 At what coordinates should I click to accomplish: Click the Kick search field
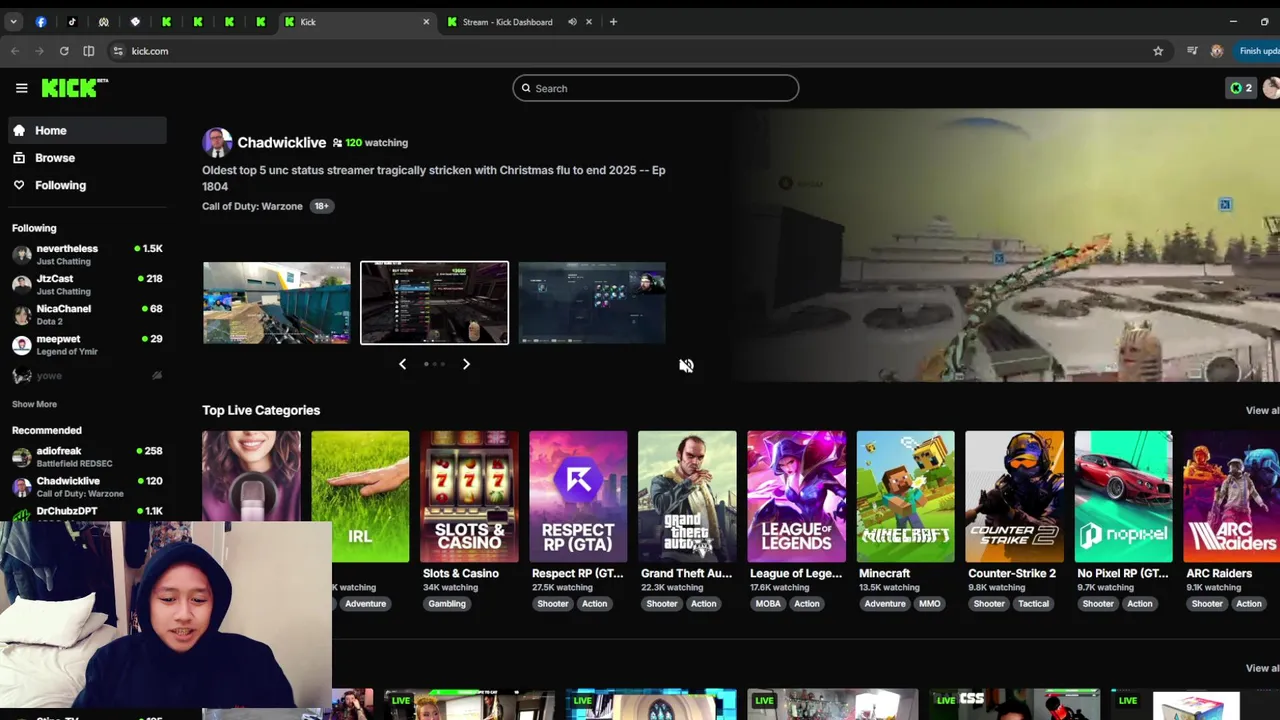click(x=656, y=88)
